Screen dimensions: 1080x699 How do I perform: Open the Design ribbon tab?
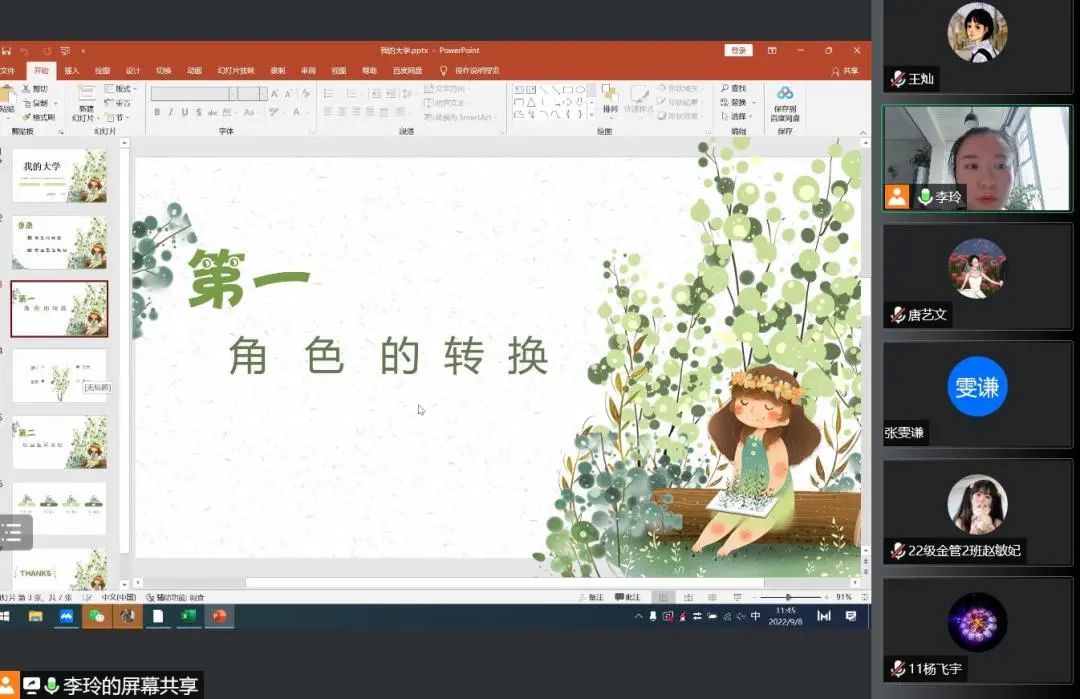(x=133, y=71)
